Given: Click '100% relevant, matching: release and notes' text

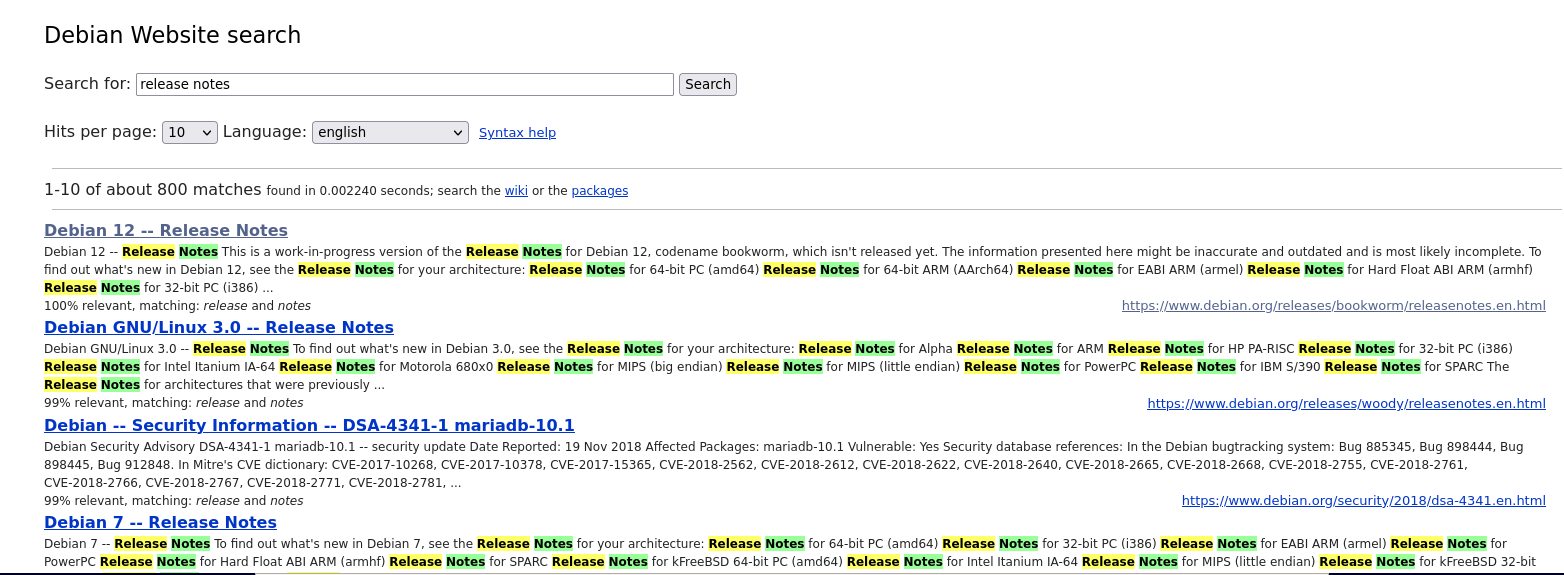Looking at the screenshot, I should 177,306.
